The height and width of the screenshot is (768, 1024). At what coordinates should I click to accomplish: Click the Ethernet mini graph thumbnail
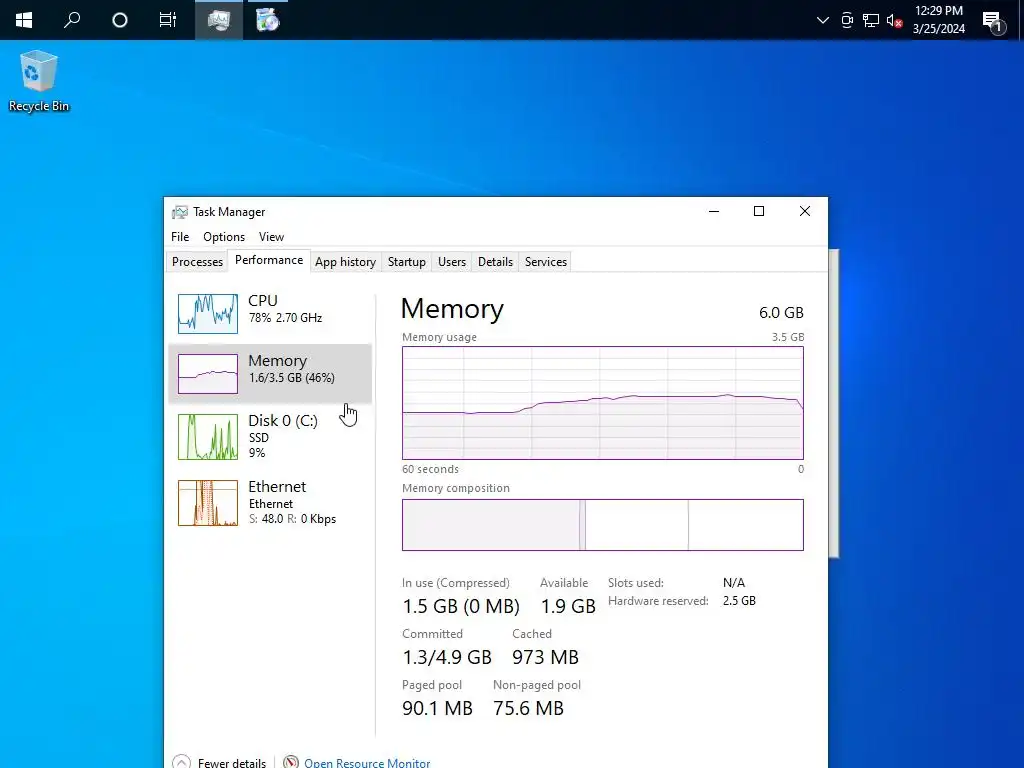click(208, 503)
